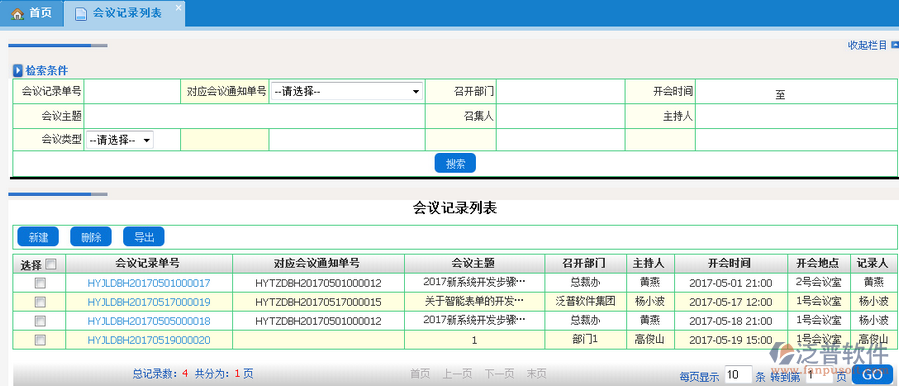The width and height of the screenshot is (899, 386).
Task: Click the home icon on 首页 tab
Action: tap(17, 14)
